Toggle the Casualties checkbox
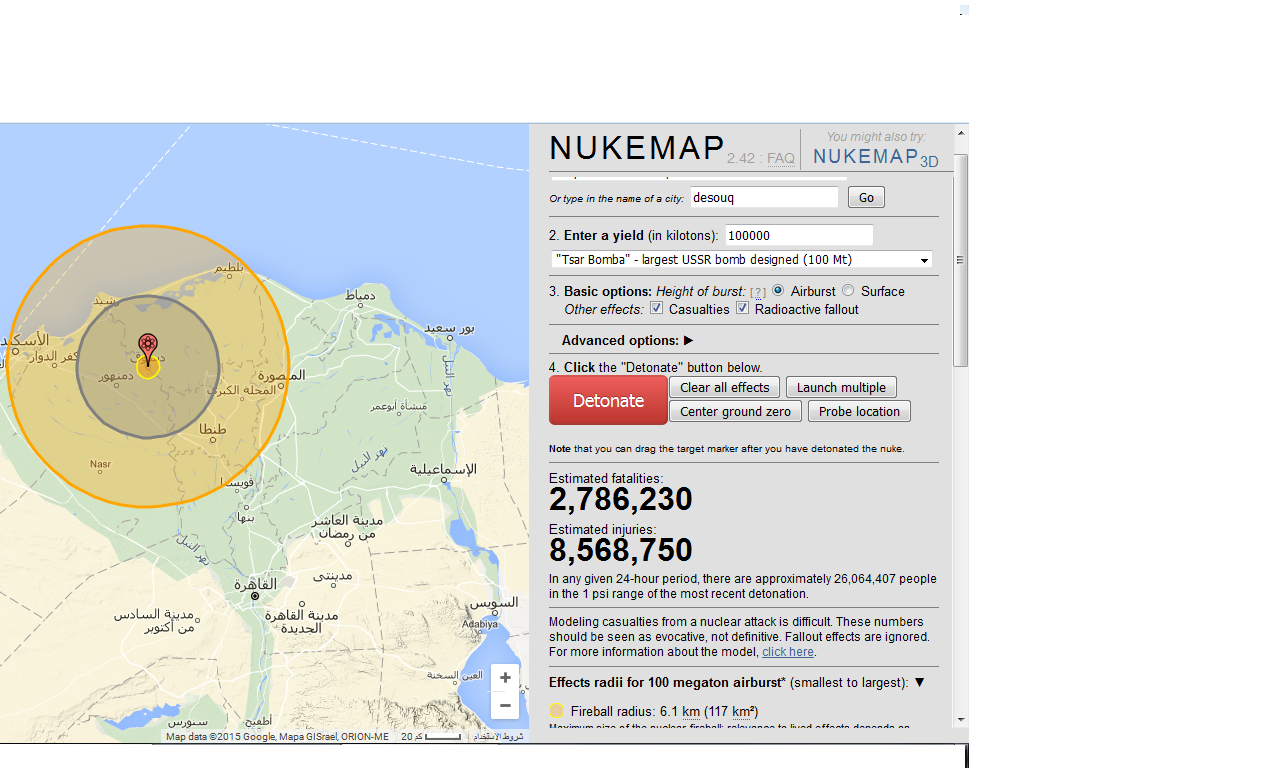 [657, 309]
